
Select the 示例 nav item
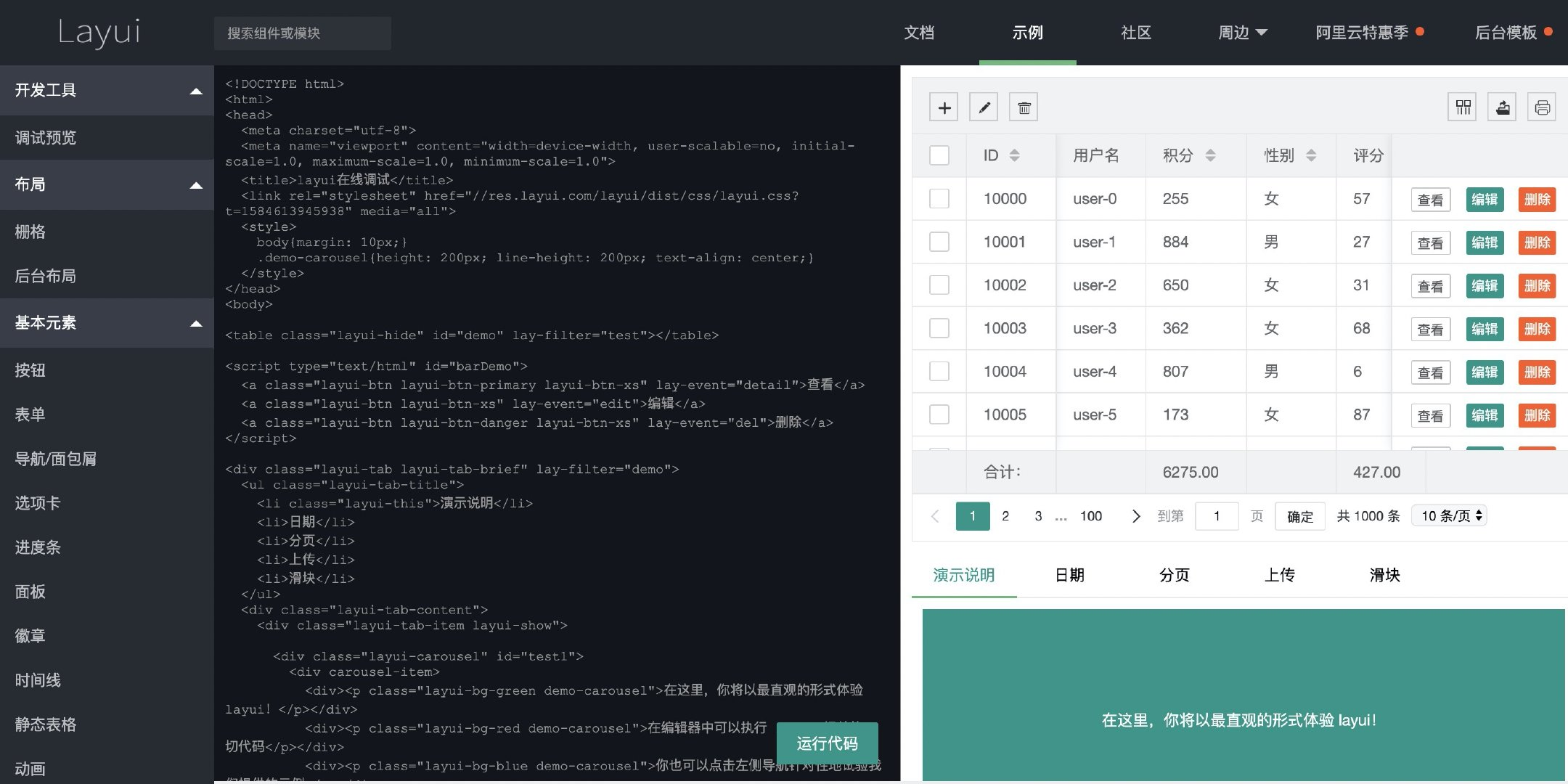click(x=1028, y=33)
